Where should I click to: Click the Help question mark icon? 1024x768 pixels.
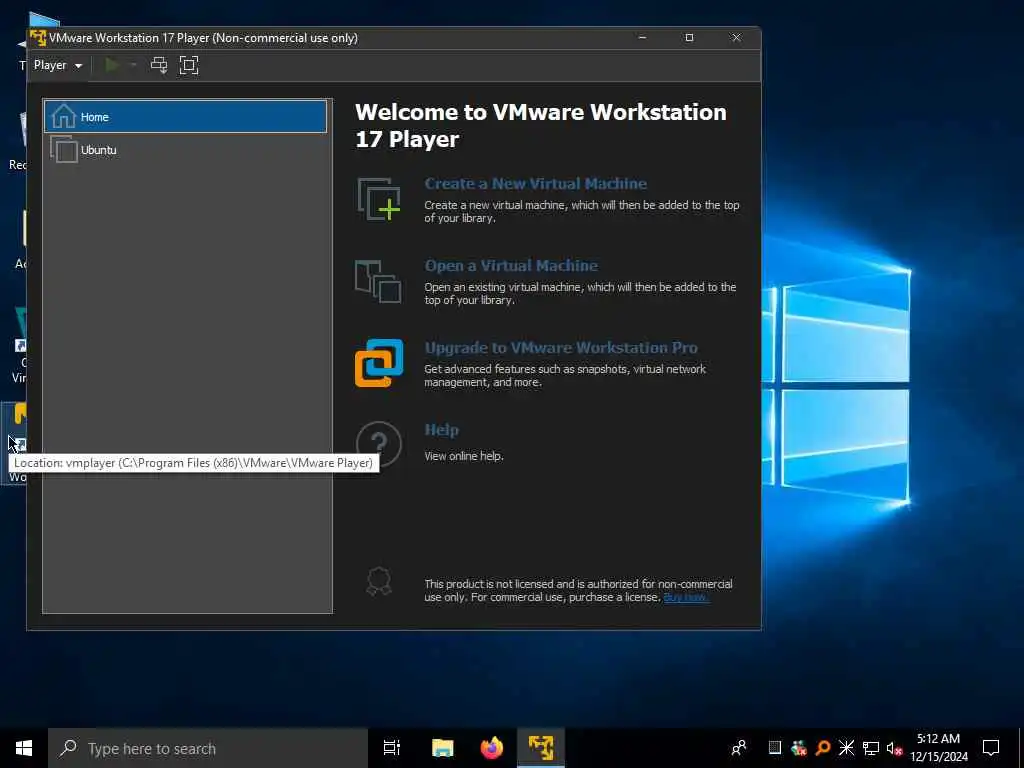379,443
